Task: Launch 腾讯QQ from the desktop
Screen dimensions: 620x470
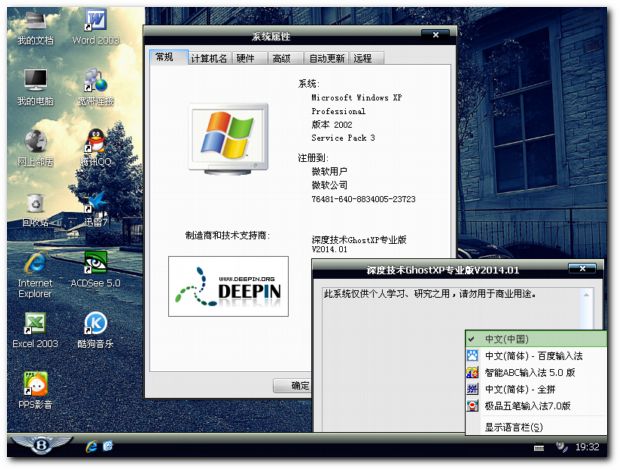Action: click(96, 142)
